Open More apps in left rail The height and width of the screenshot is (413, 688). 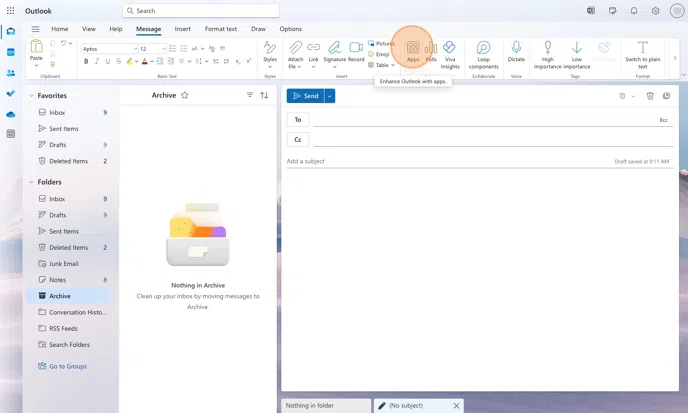[x=11, y=134]
